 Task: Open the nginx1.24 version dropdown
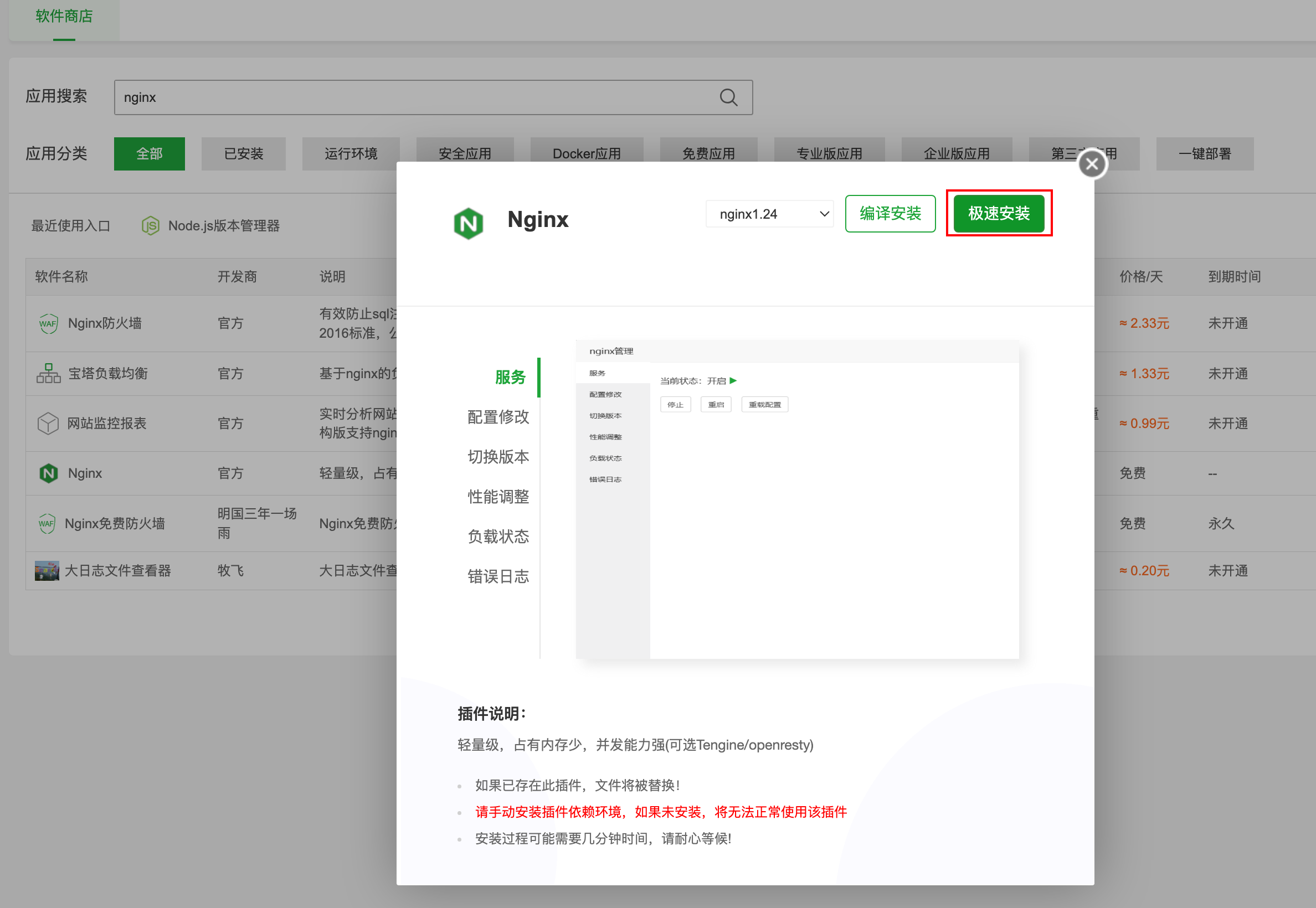click(769, 214)
